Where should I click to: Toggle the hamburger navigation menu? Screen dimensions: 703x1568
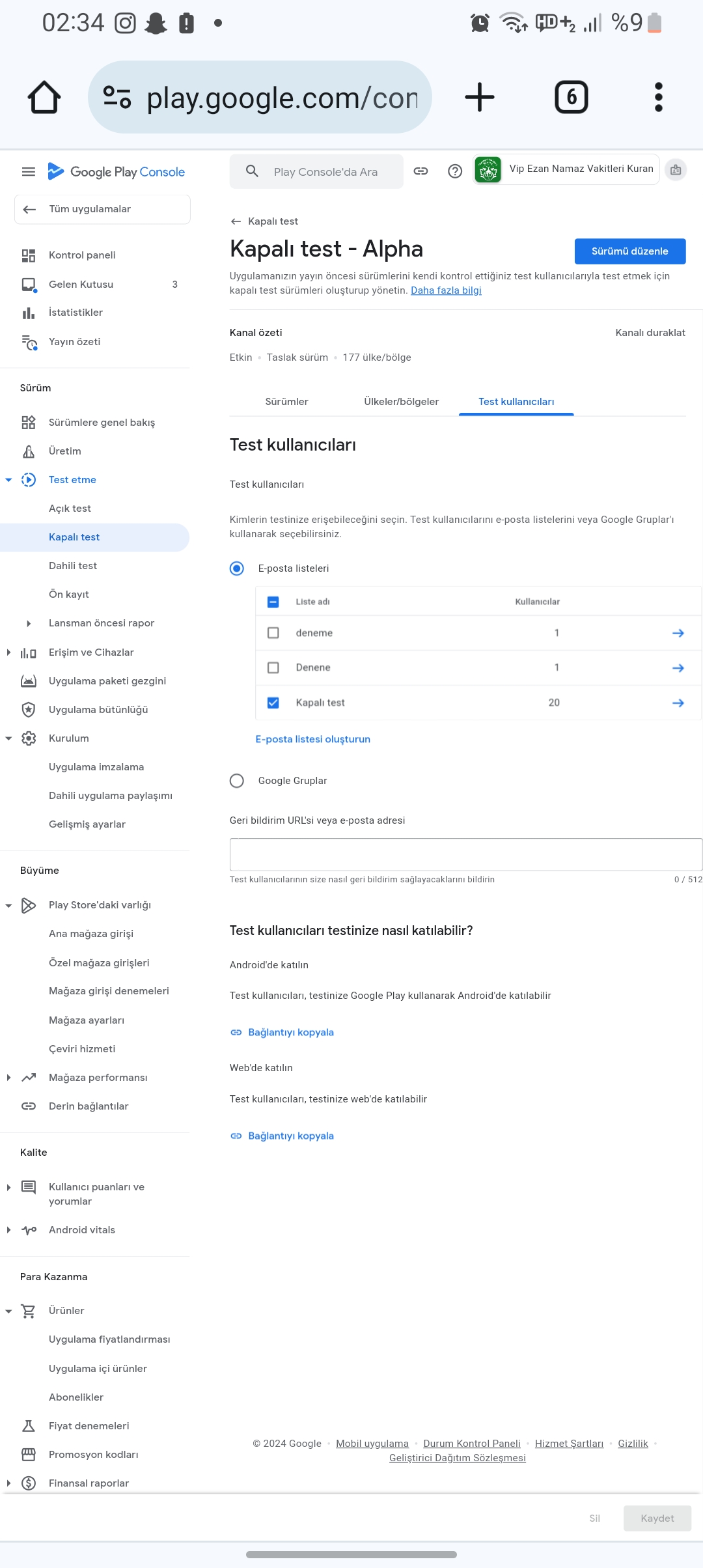pos(29,172)
